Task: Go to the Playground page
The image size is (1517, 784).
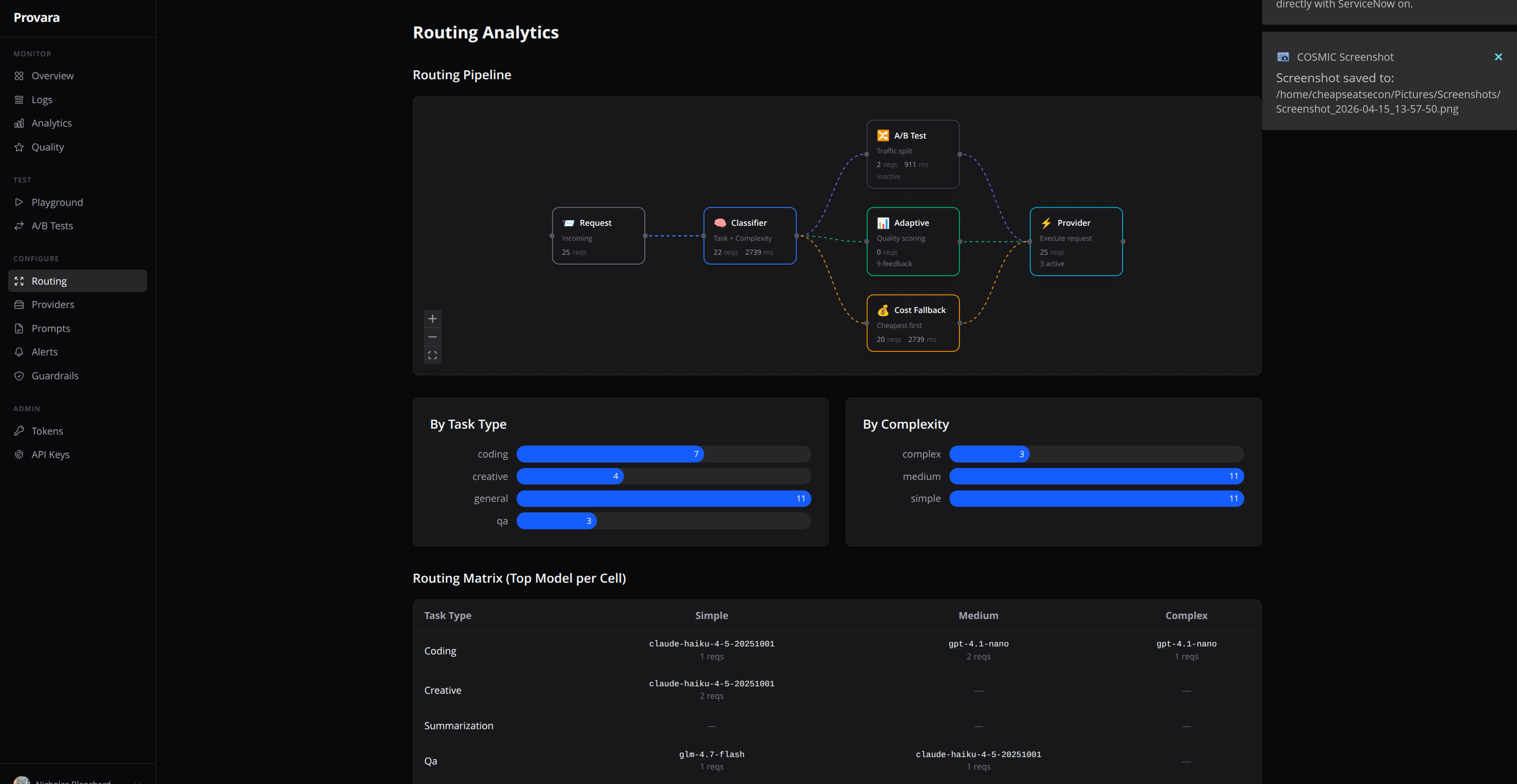Action: [x=57, y=202]
